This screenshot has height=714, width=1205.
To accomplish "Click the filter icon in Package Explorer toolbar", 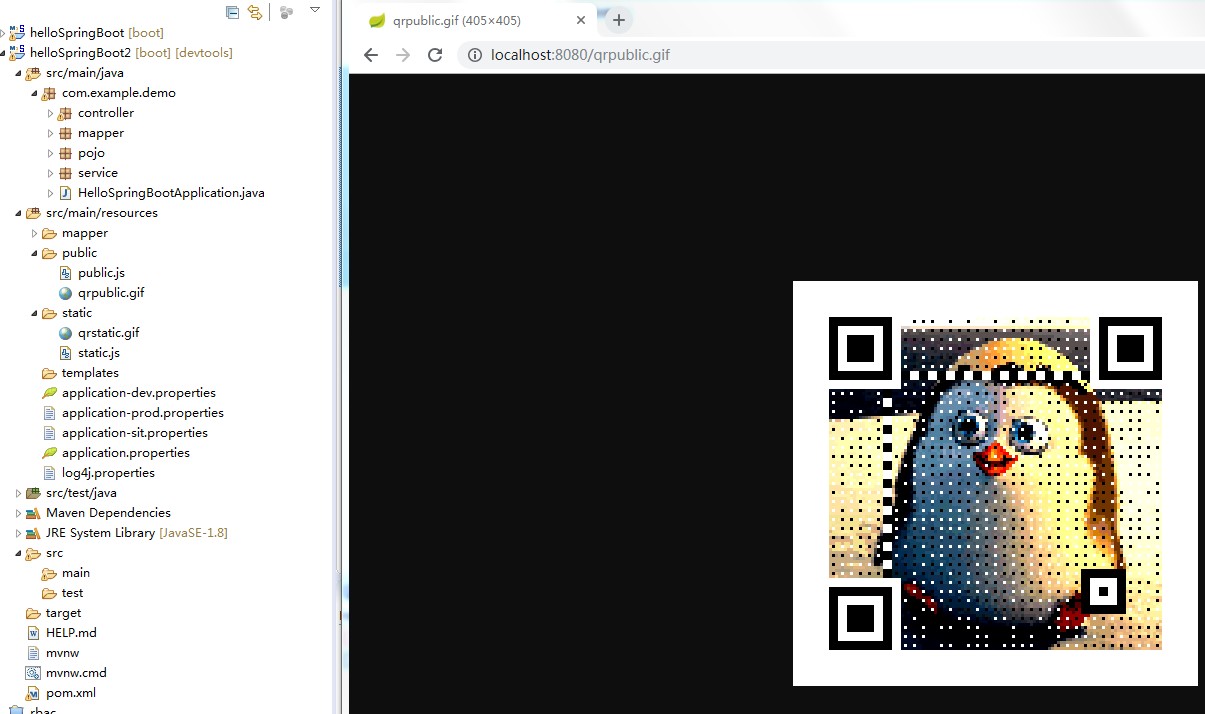I will pos(287,12).
